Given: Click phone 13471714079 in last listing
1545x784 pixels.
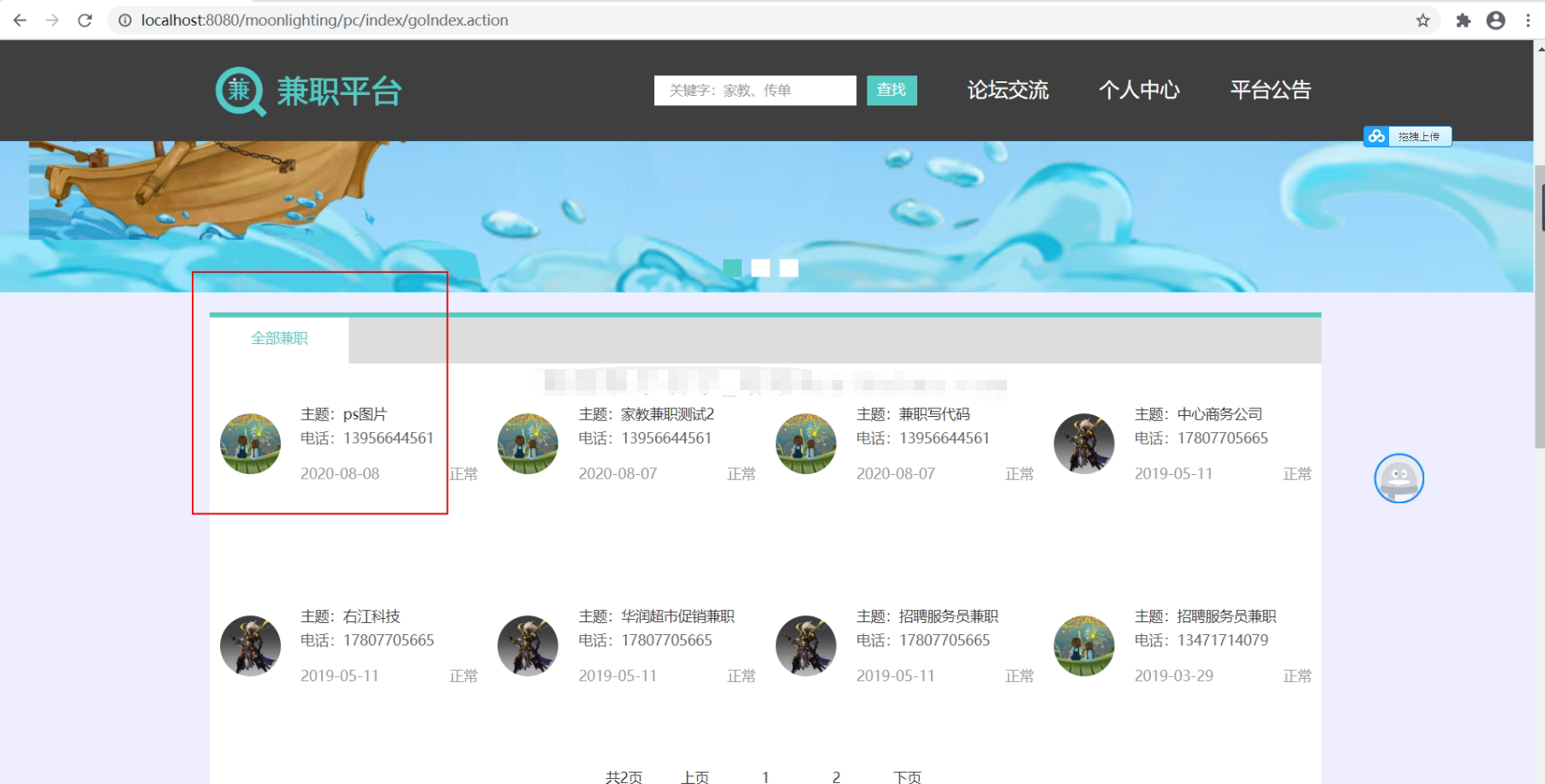Looking at the screenshot, I should pos(1222,640).
